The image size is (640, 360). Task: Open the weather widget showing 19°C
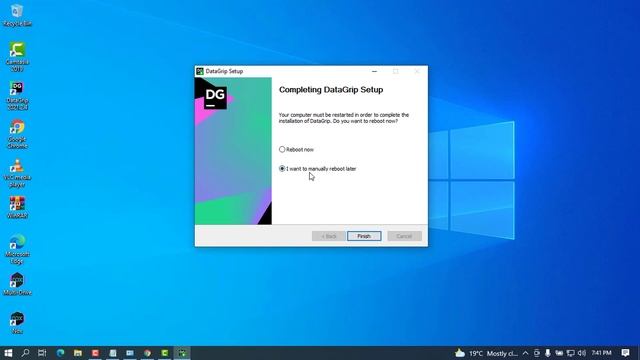[x=486, y=353]
